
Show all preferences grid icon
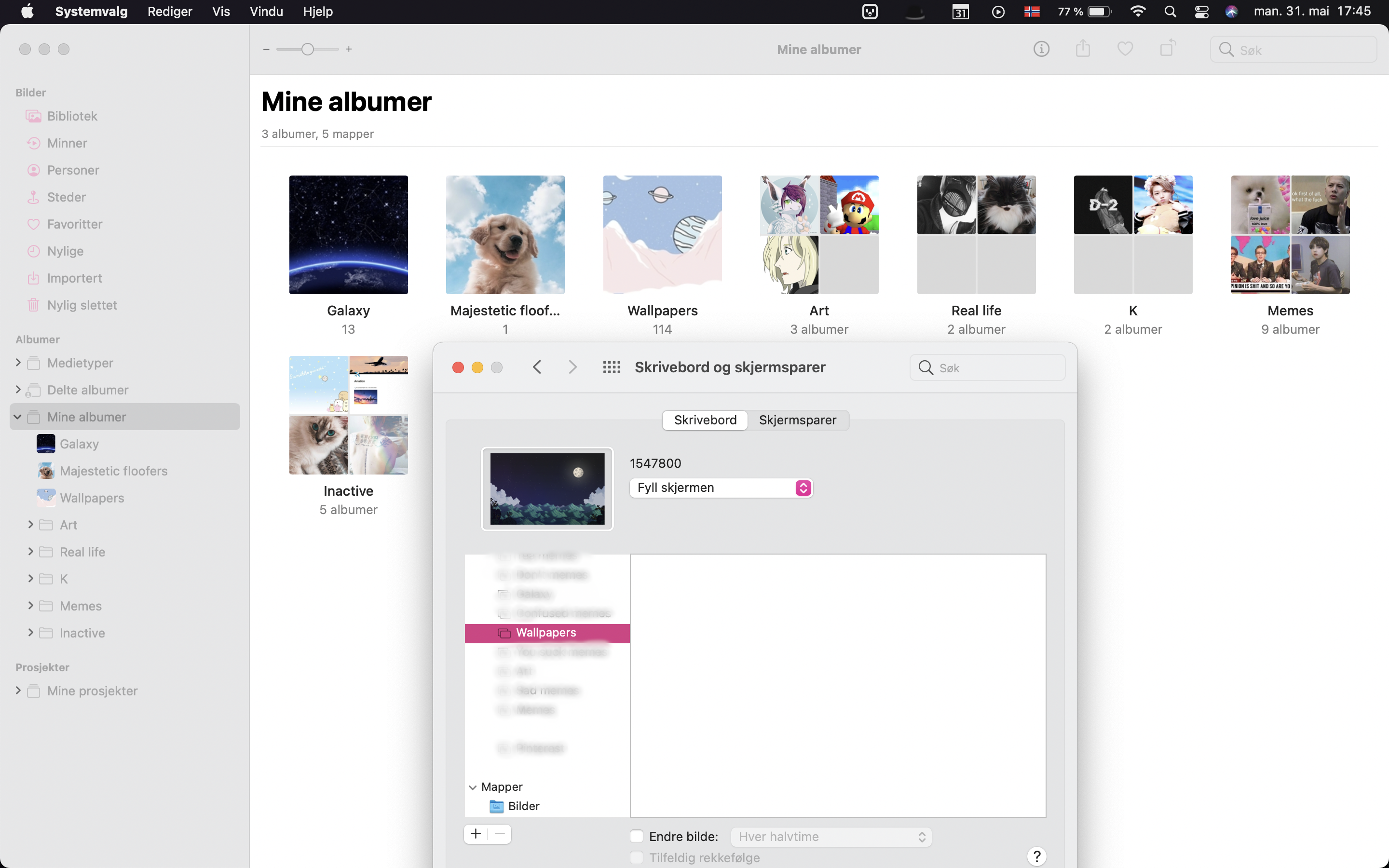click(x=611, y=367)
